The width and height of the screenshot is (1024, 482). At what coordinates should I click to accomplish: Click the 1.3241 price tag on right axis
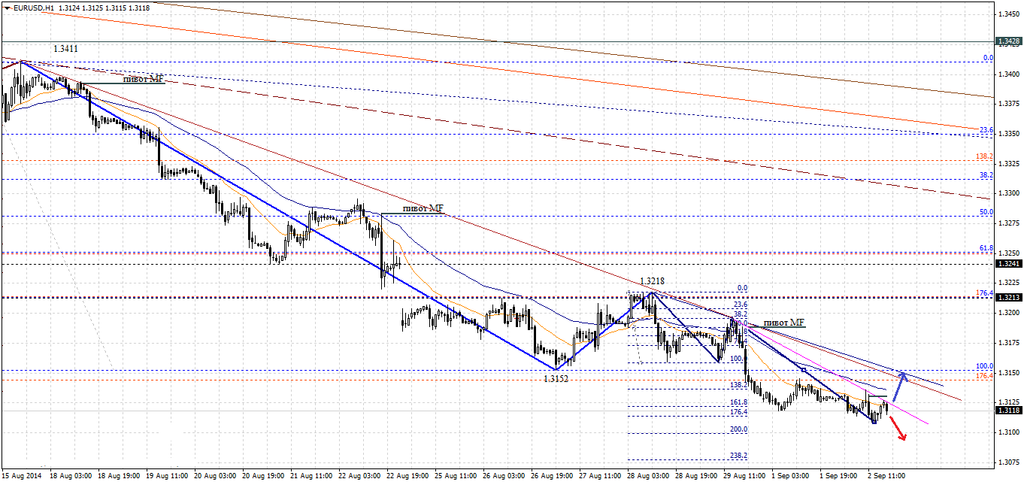coord(1007,264)
